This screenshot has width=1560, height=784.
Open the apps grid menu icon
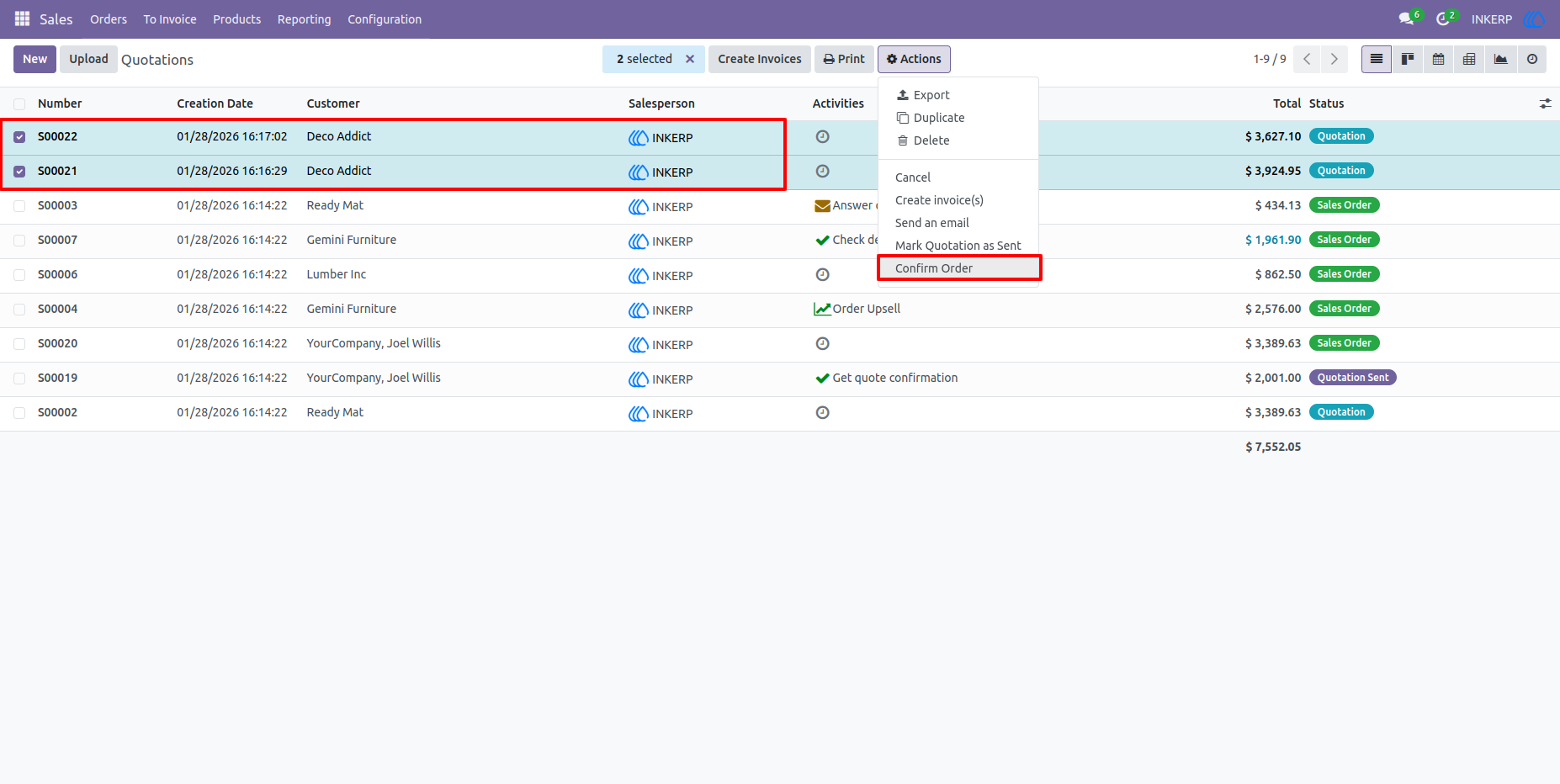(x=23, y=19)
